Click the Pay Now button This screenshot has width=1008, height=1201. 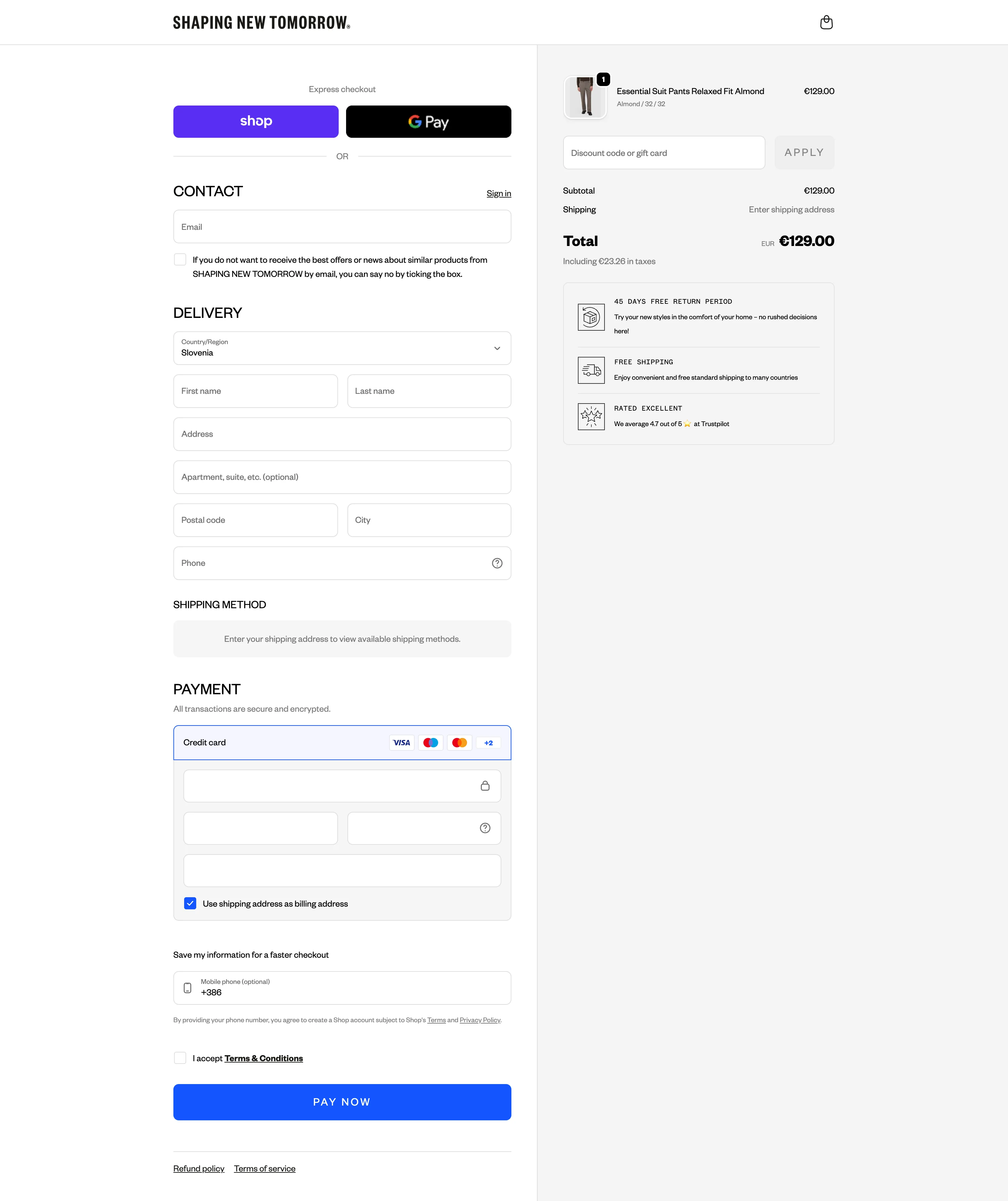(x=342, y=1102)
